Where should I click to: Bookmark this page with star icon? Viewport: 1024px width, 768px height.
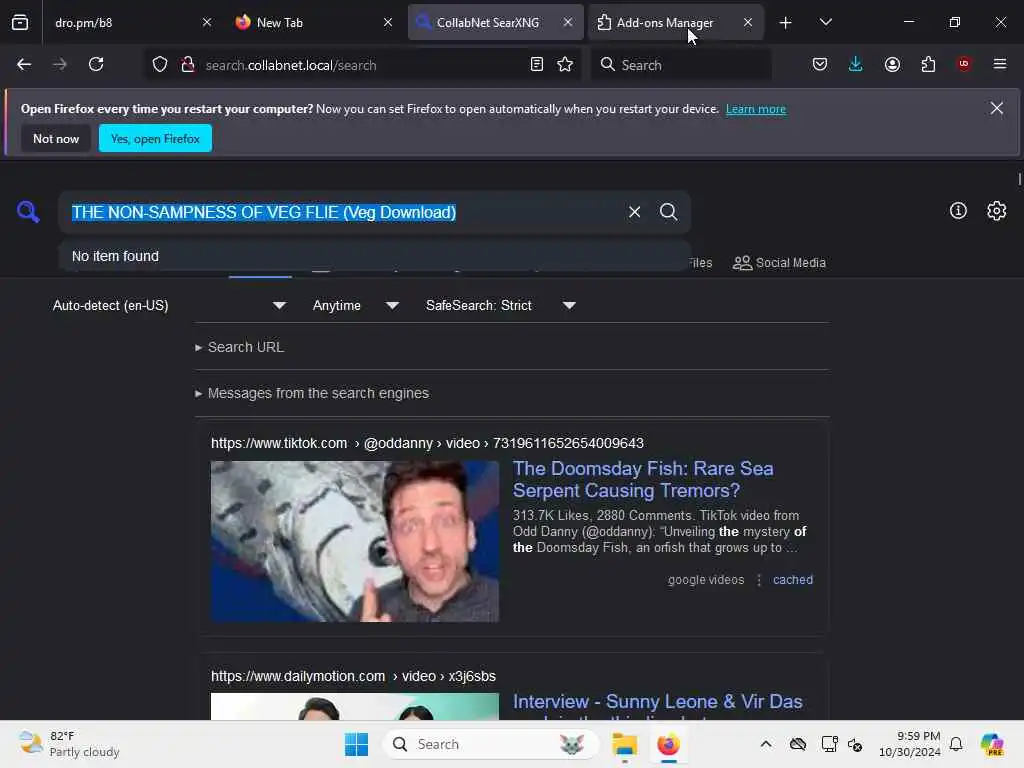(x=566, y=65)
